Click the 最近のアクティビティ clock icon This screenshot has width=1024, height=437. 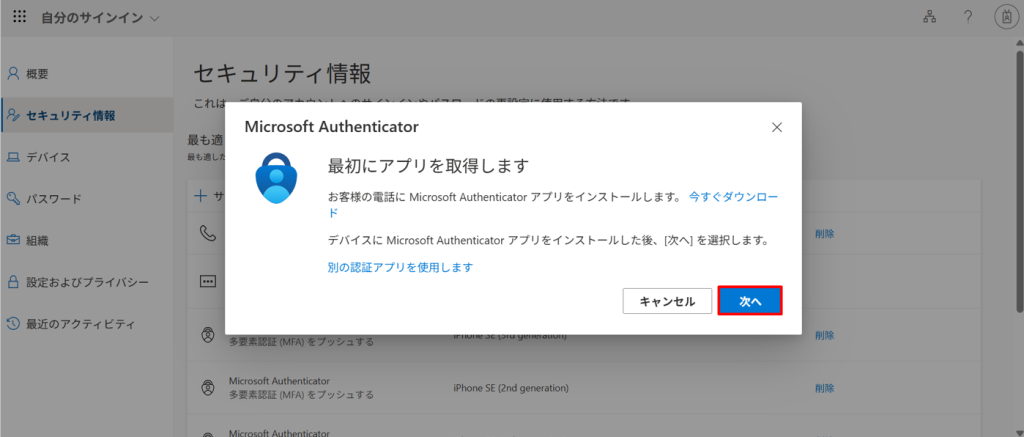tap(13, 324)
